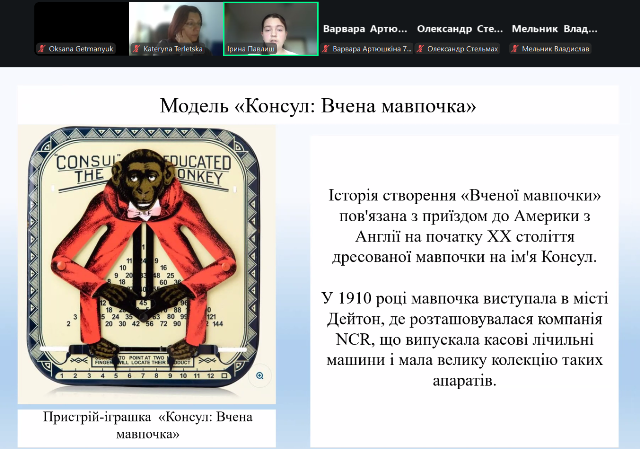The image size is (640, 449).
Task: Click the name label Oksana Getmanyuk
Action: click(x=81, y=49)
